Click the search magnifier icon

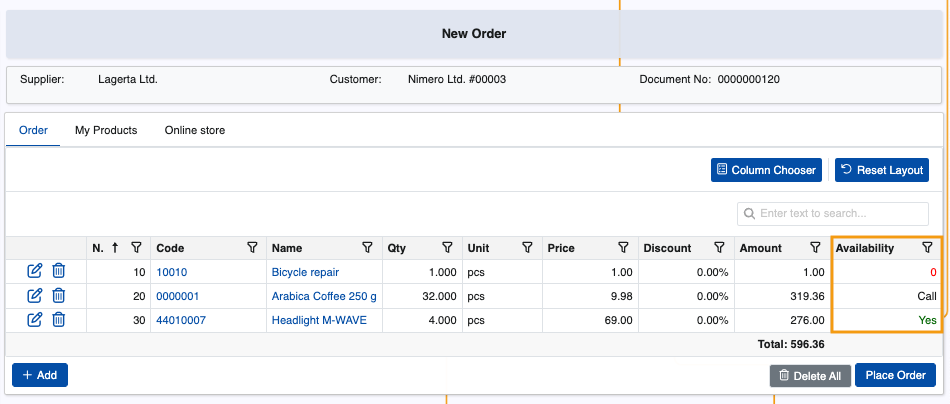(749, 214)
